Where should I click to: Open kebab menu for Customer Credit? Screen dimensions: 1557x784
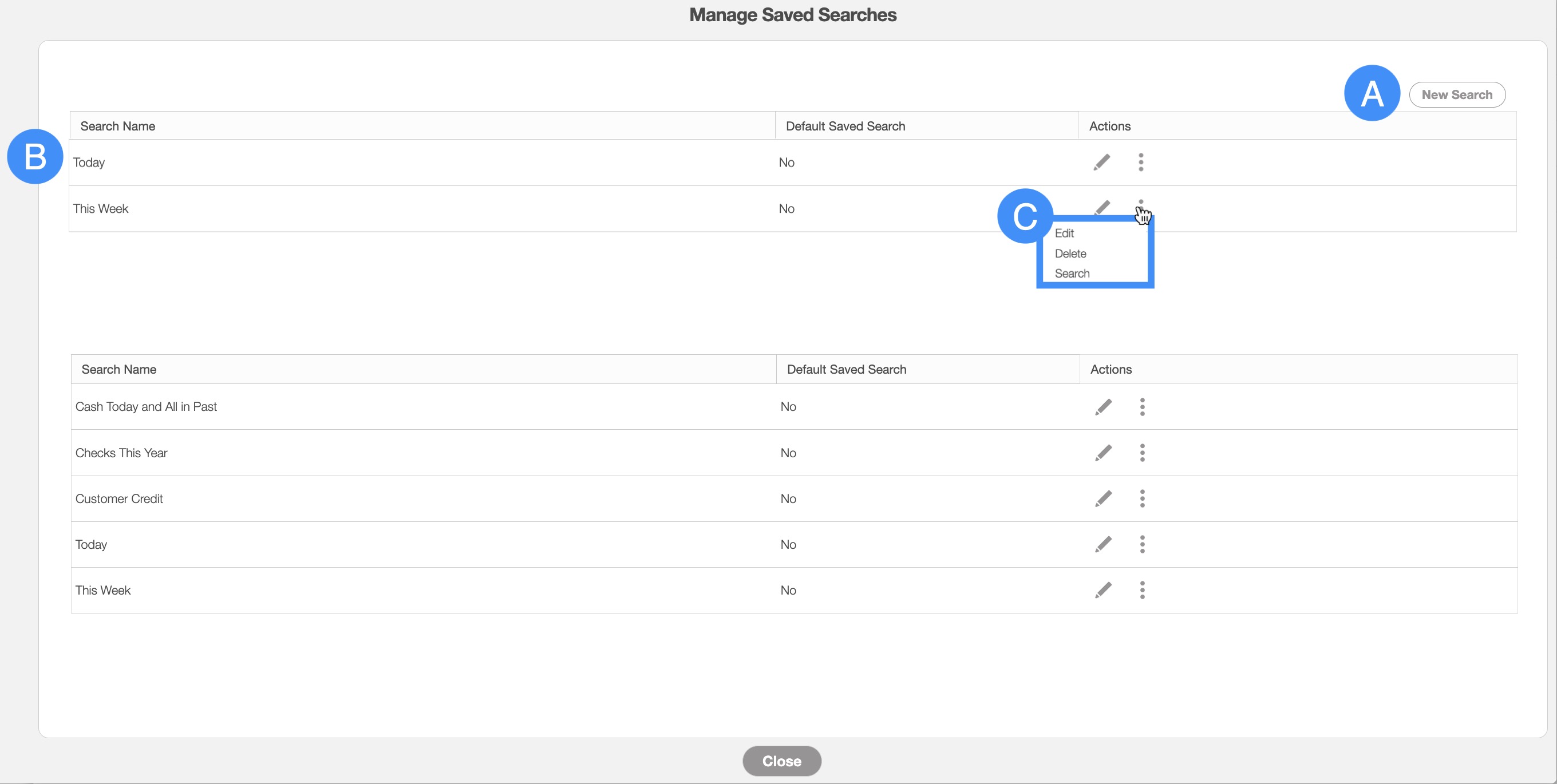click(x=1142, y=498)
